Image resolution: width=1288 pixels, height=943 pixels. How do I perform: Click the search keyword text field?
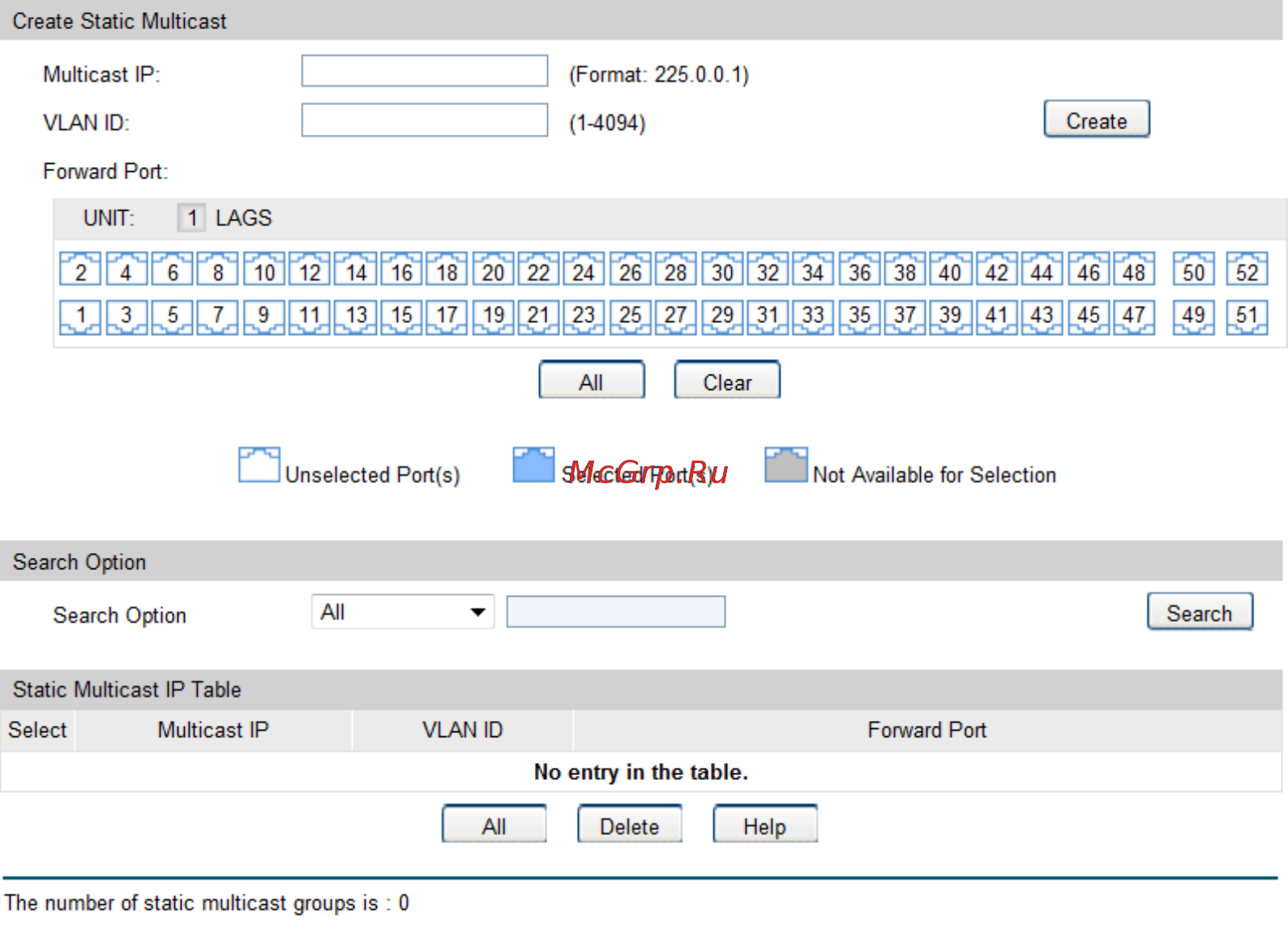(616, 611)
